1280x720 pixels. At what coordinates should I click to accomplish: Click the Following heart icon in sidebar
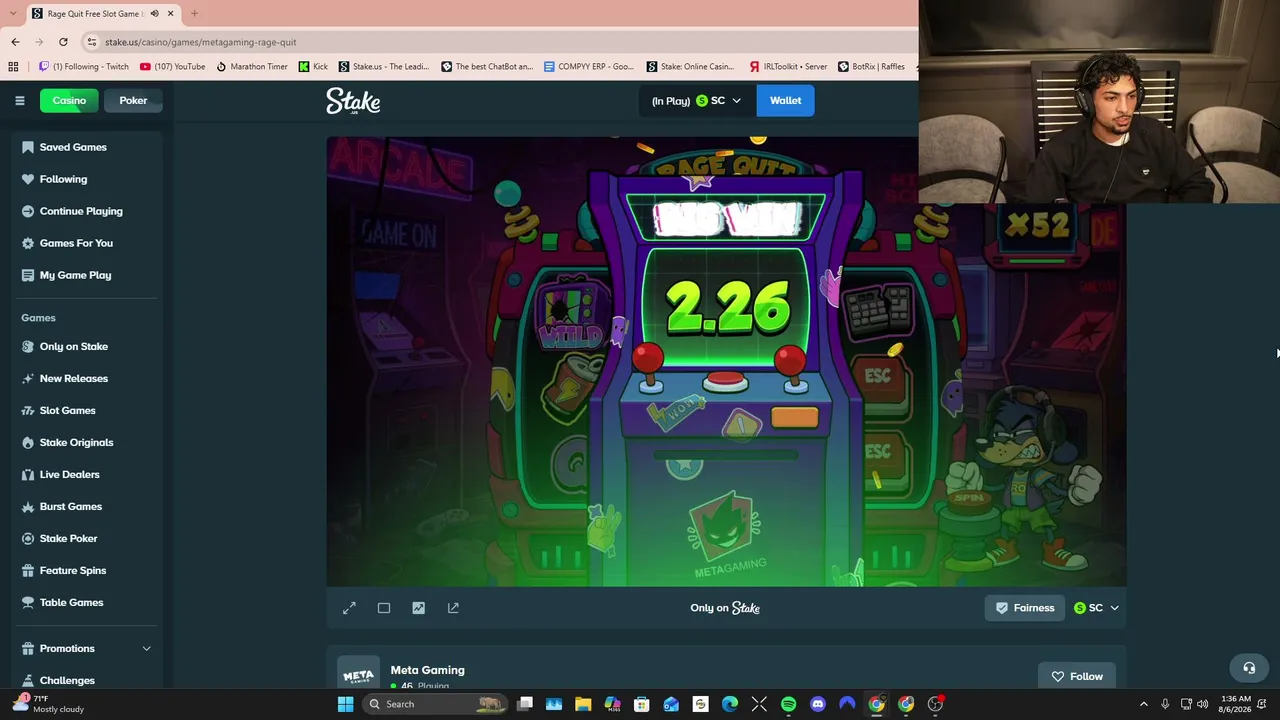pos(28,179)
